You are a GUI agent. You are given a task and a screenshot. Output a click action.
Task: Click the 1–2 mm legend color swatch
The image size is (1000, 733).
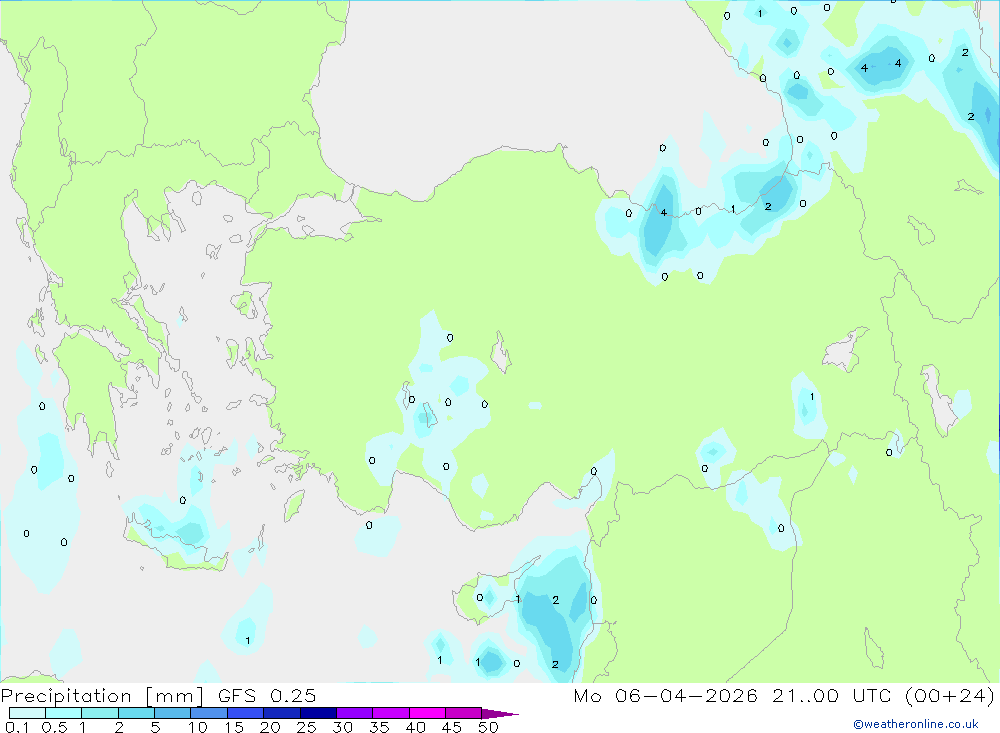100,713
